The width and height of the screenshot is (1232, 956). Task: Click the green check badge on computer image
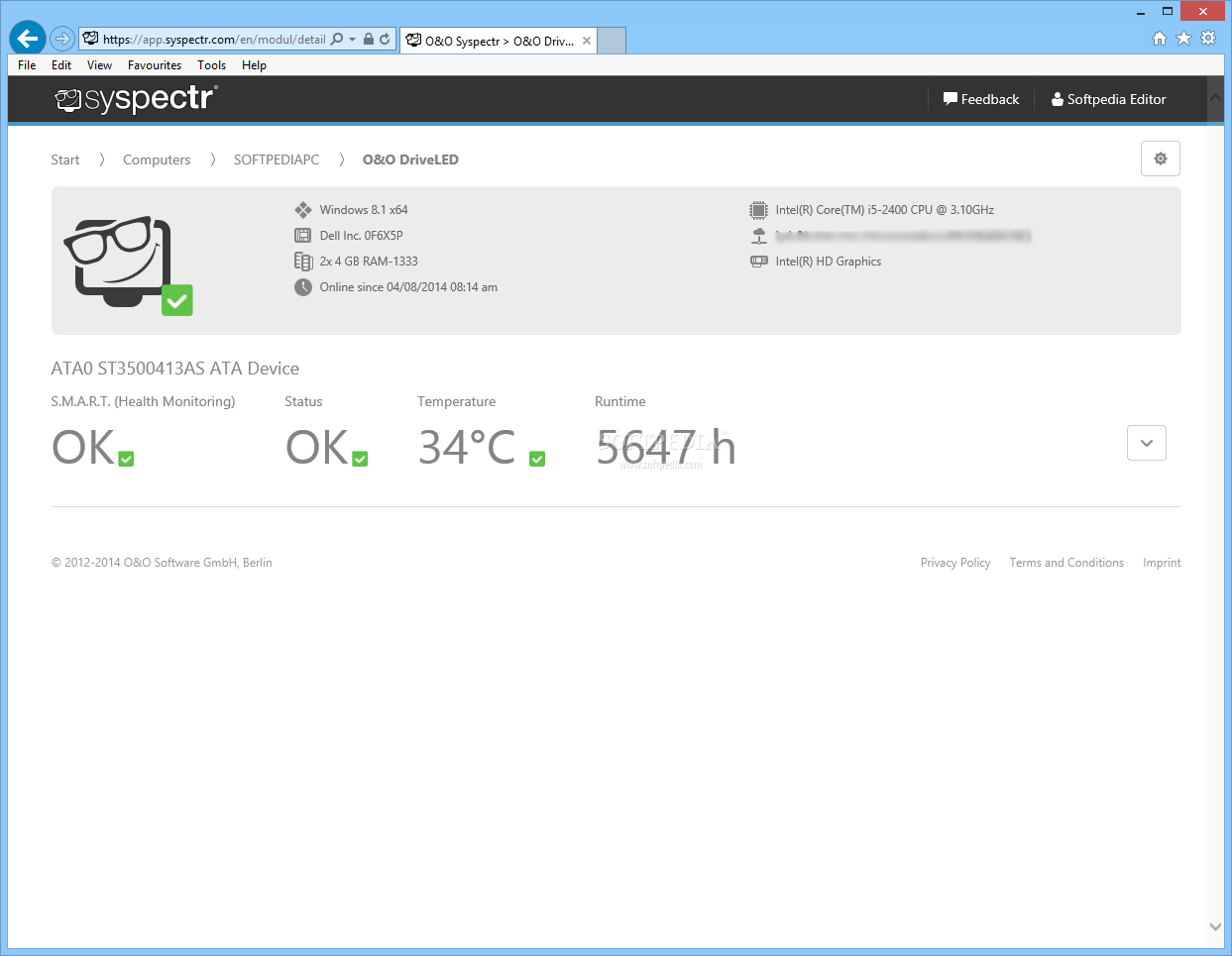pos(177,300)
